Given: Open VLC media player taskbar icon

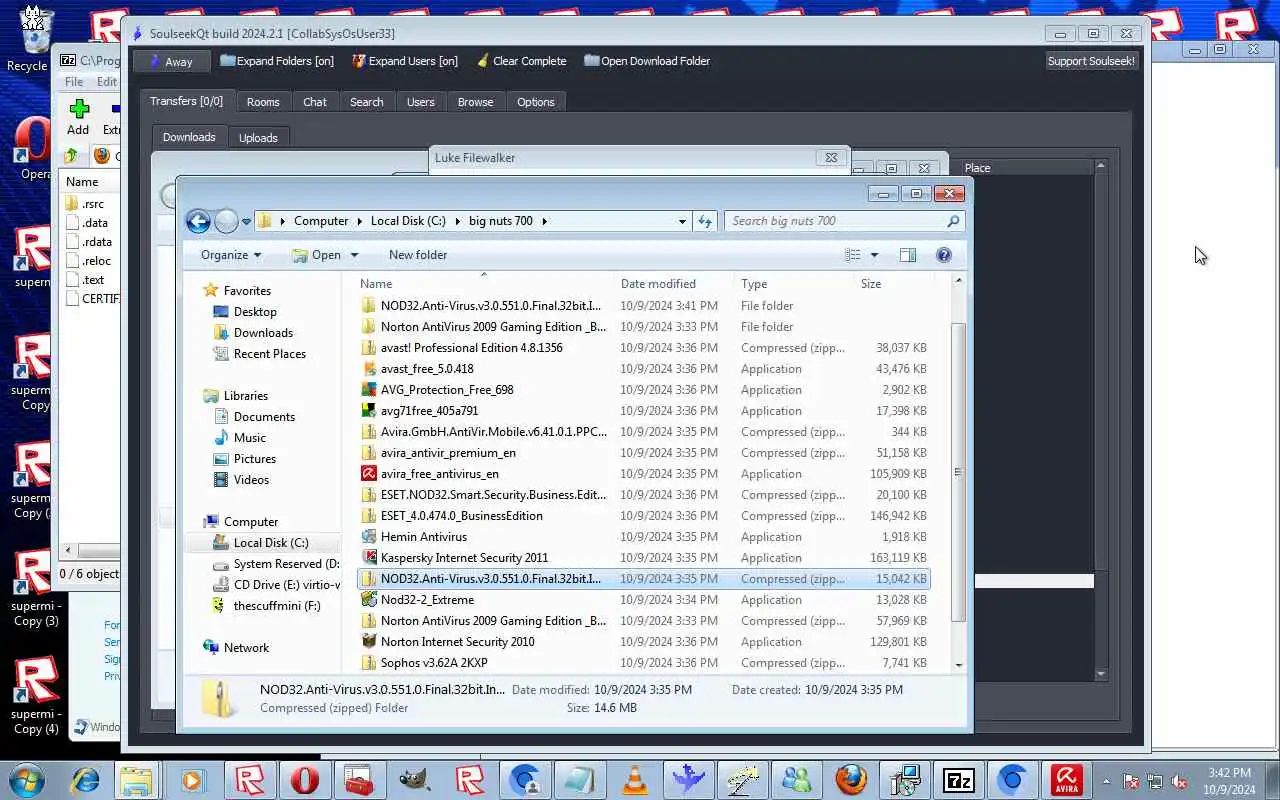Looking at the screenshot, I should pyautogui.click(x=634, y=780).
